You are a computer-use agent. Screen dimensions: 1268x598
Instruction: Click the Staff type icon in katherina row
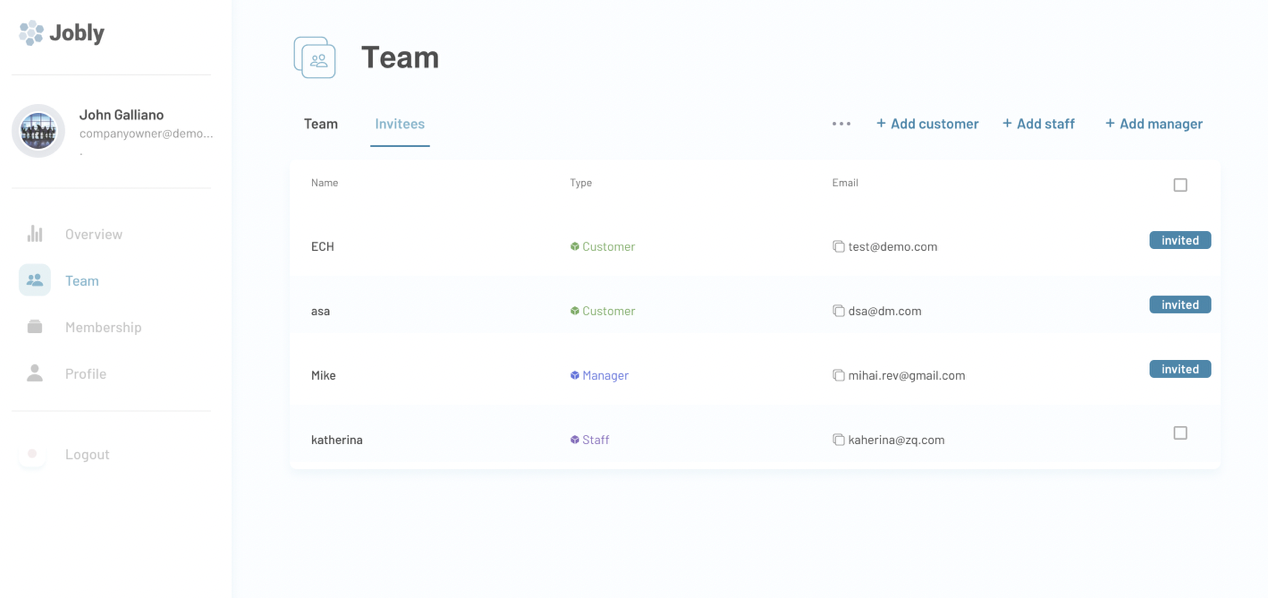575,440
